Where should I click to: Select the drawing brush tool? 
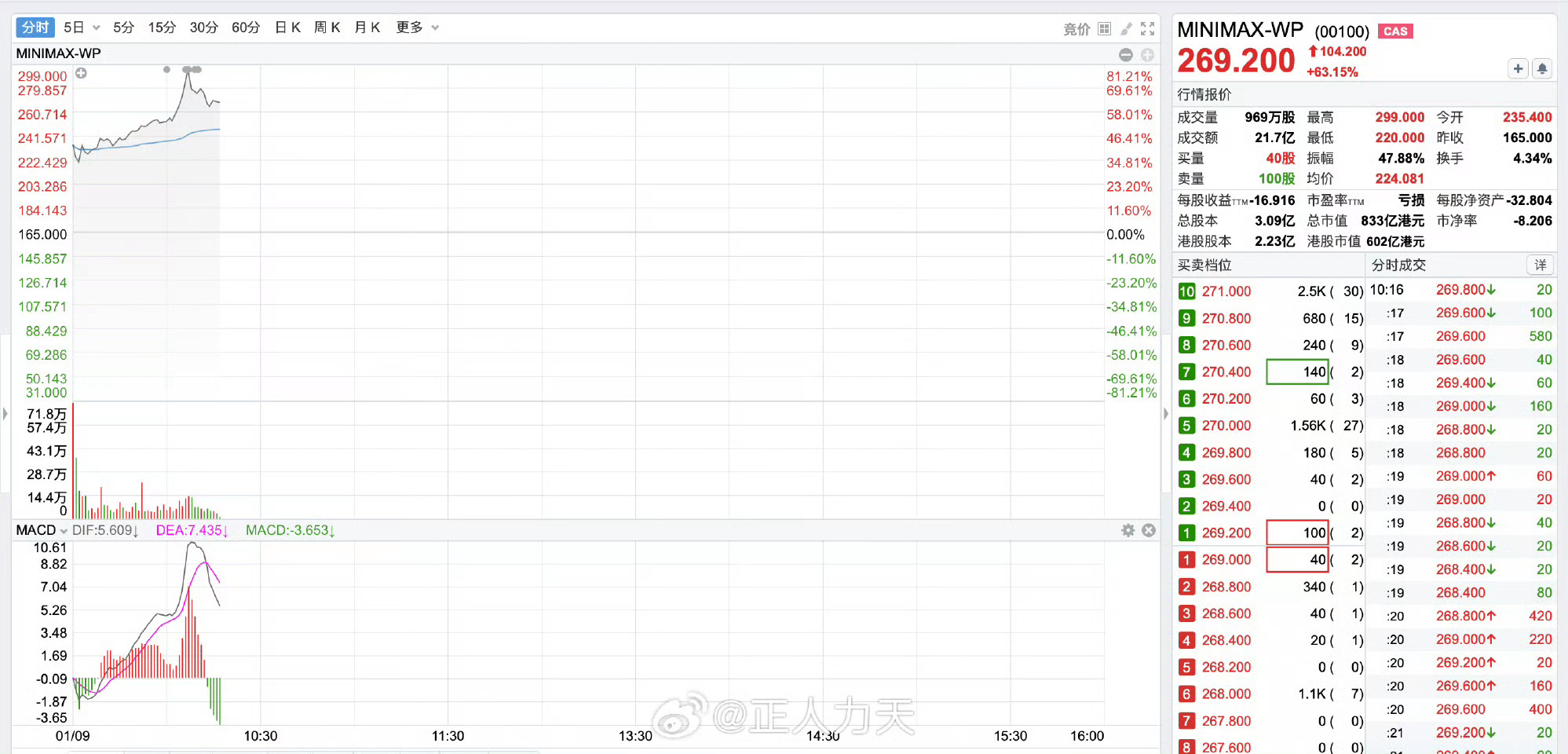(1127, 28)
